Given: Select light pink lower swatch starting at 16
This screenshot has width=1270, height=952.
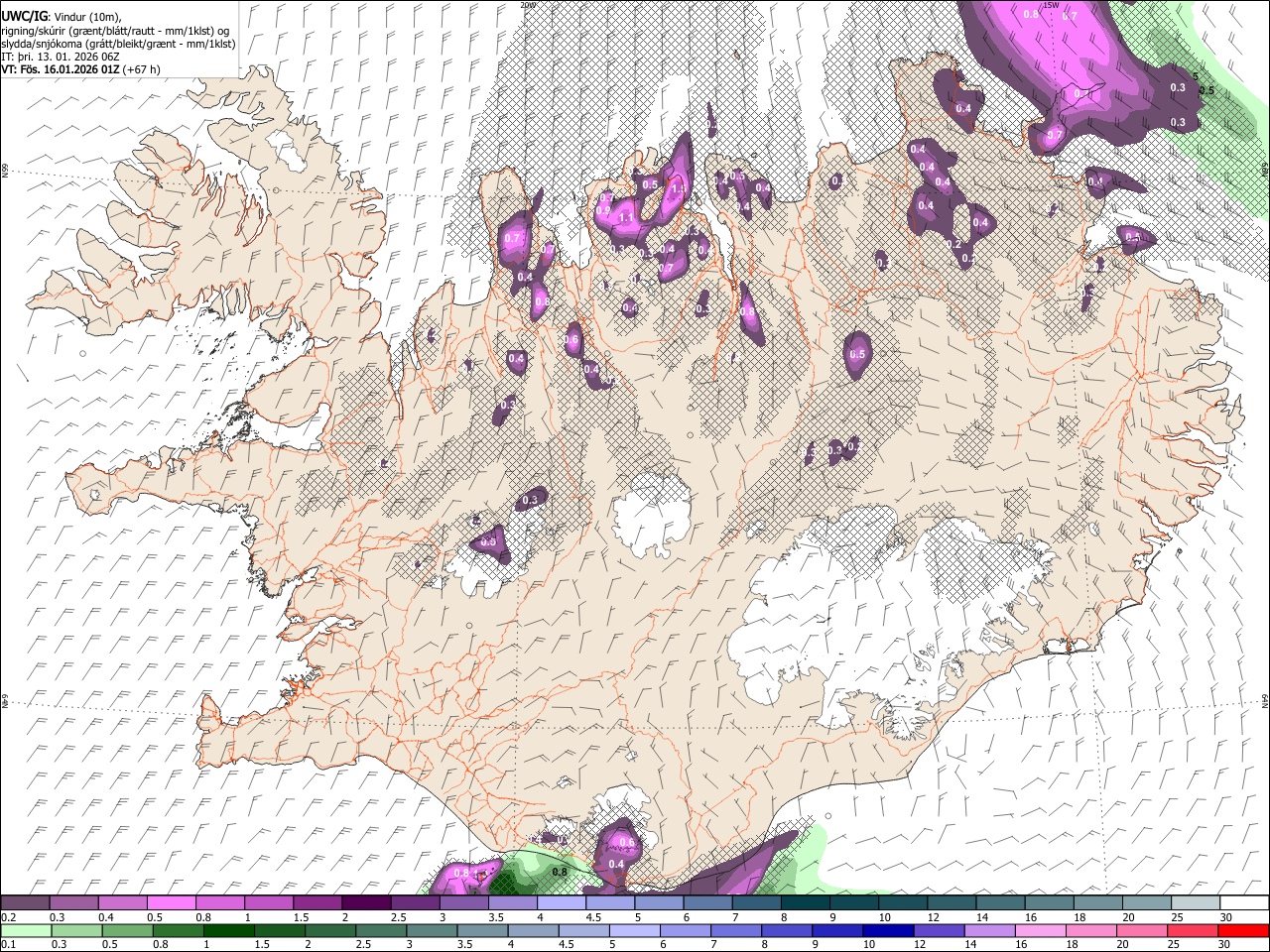Looking at the screenshot, I should pyautogui.click(x=1039, y=930).
